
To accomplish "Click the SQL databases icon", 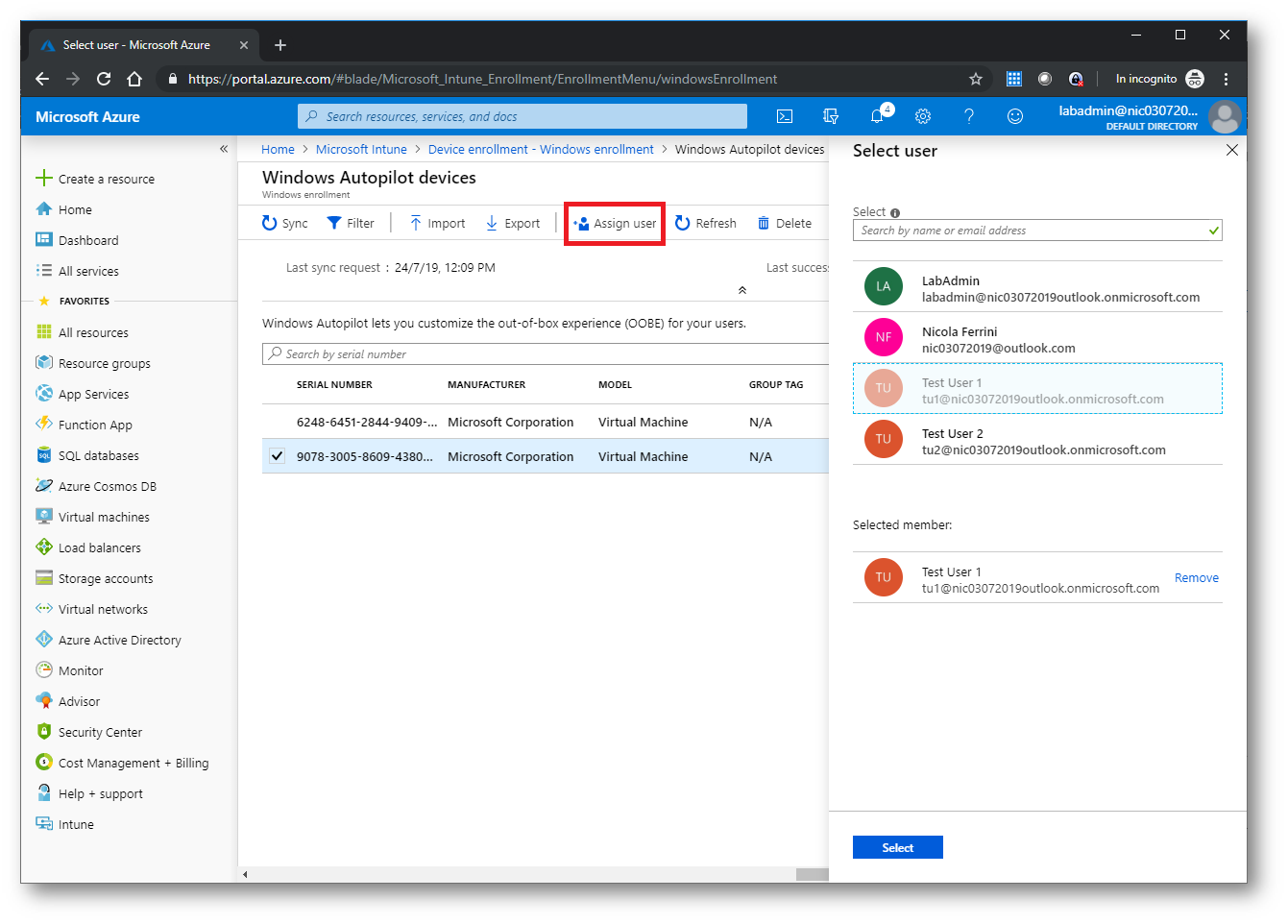I will coord(44,454).
